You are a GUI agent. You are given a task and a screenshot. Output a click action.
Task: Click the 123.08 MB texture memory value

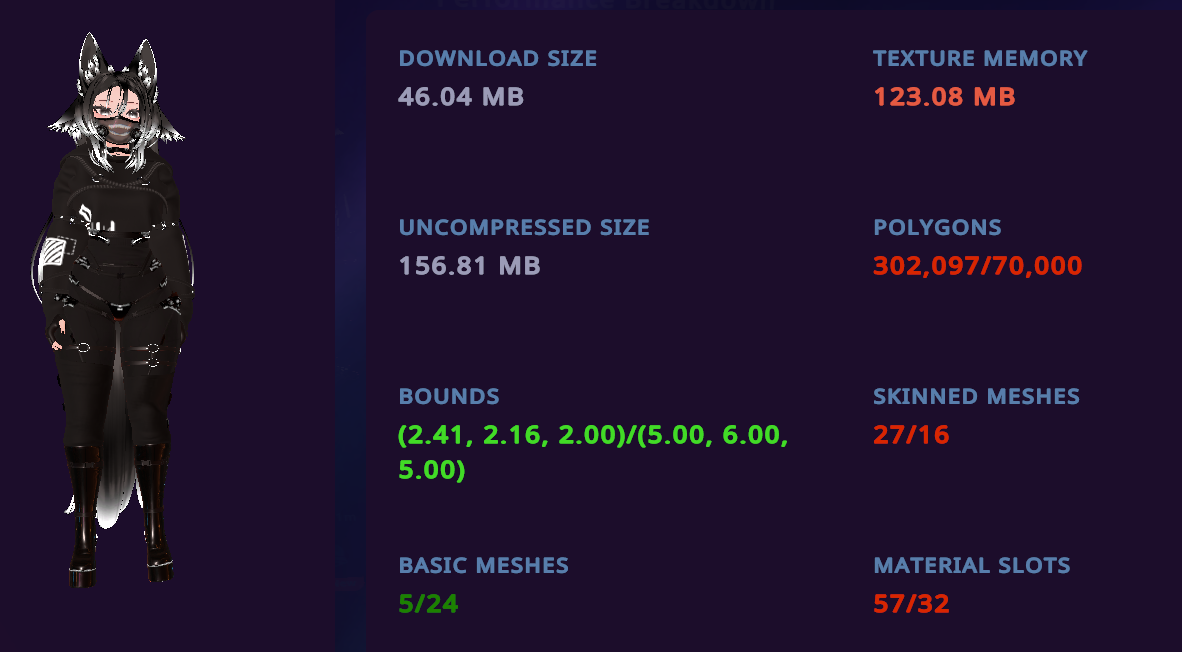pos(945,96)
